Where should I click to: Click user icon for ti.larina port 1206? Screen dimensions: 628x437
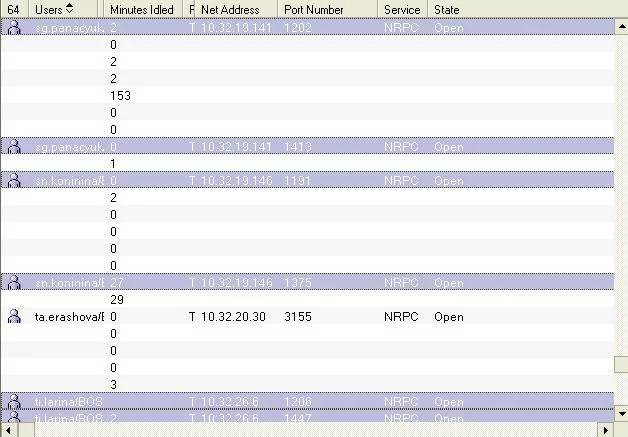coord(14,402)
